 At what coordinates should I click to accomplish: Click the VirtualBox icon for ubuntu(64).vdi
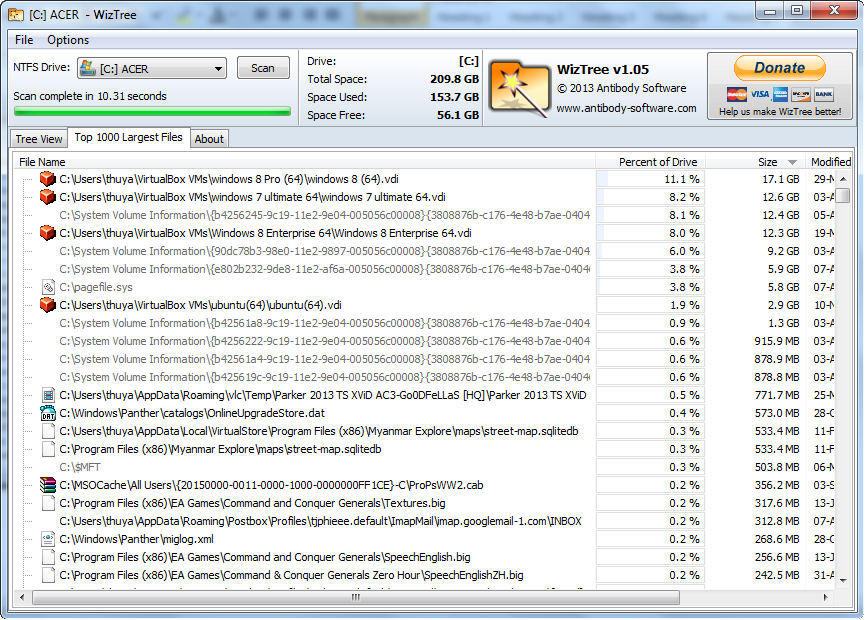coord(47,305)
